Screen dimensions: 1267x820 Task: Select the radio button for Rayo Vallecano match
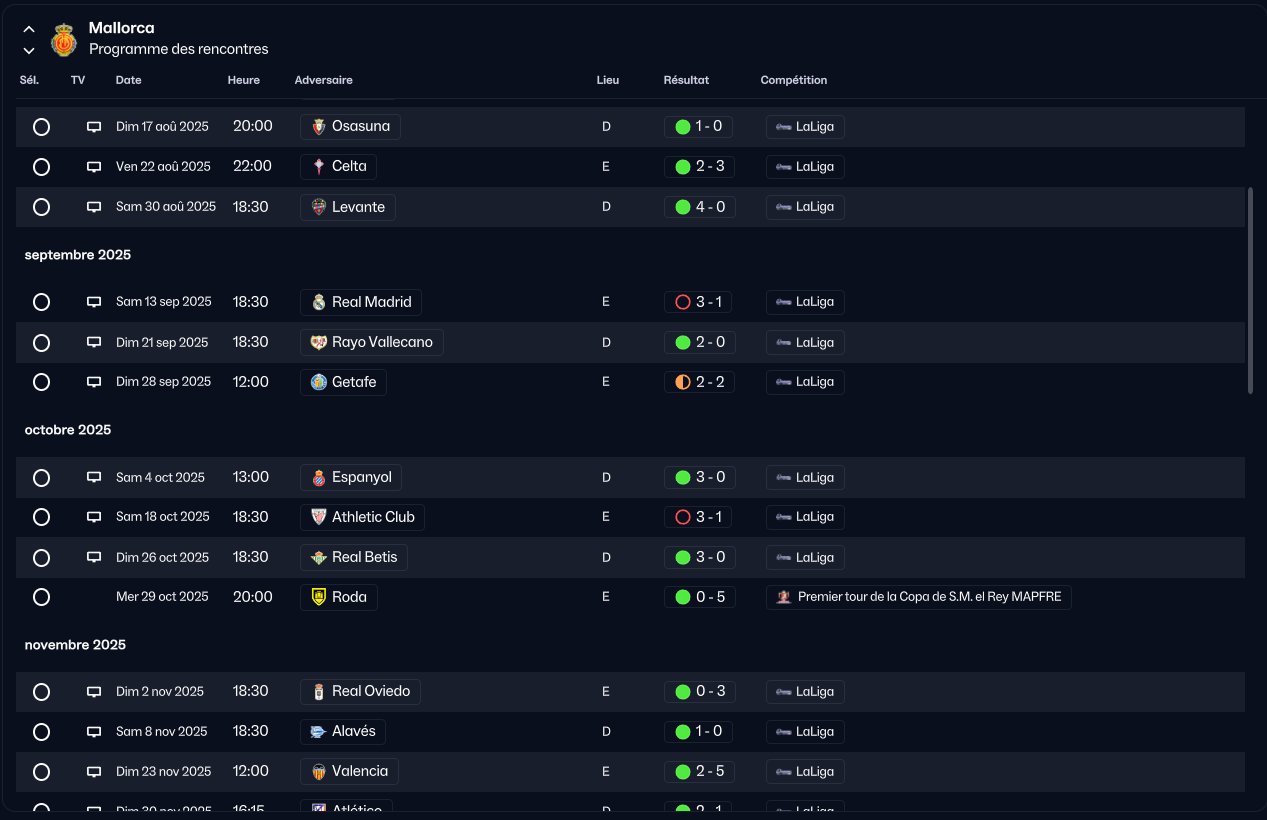pyautogui.click(x=41, y=342)
